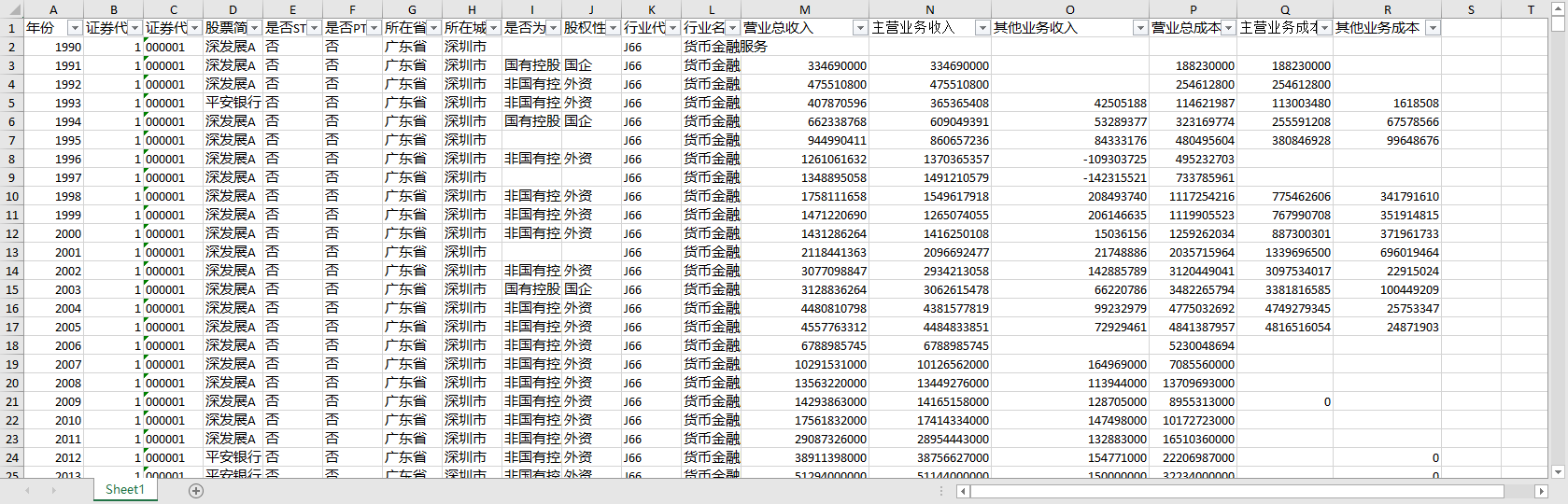1568x504 pixels.
Task: Switch to the Sheet1 tab
Action: click(124, 490)
